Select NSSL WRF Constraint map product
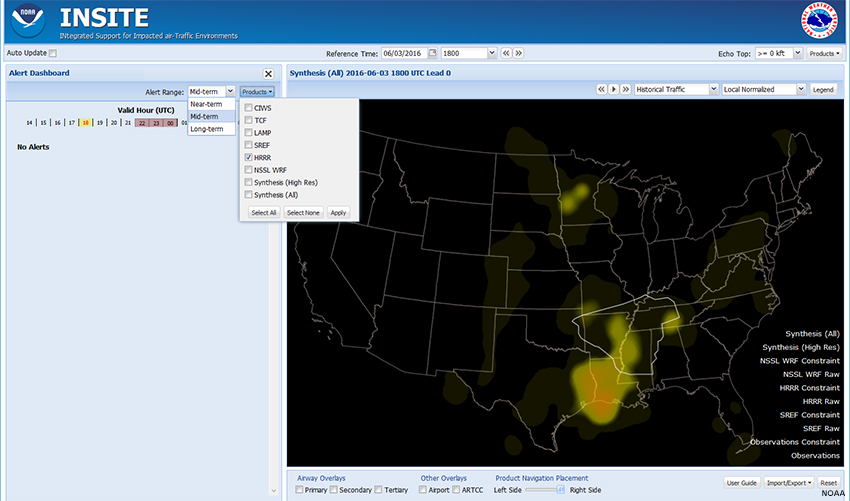Screen dimensions: 850x501 [x=800, y=361]
